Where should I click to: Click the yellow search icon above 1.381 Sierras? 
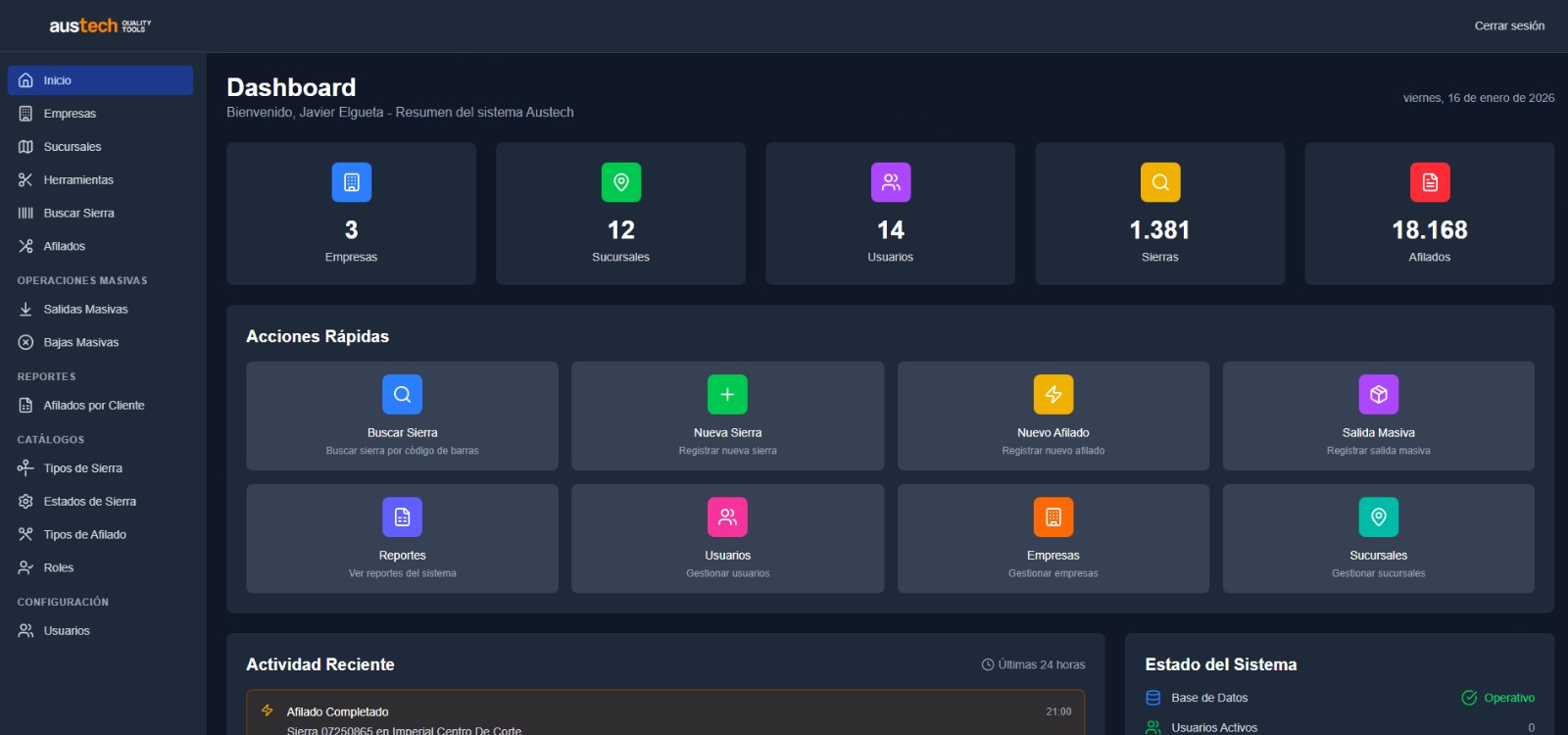pyautogui.click(x=1160, y=182)
